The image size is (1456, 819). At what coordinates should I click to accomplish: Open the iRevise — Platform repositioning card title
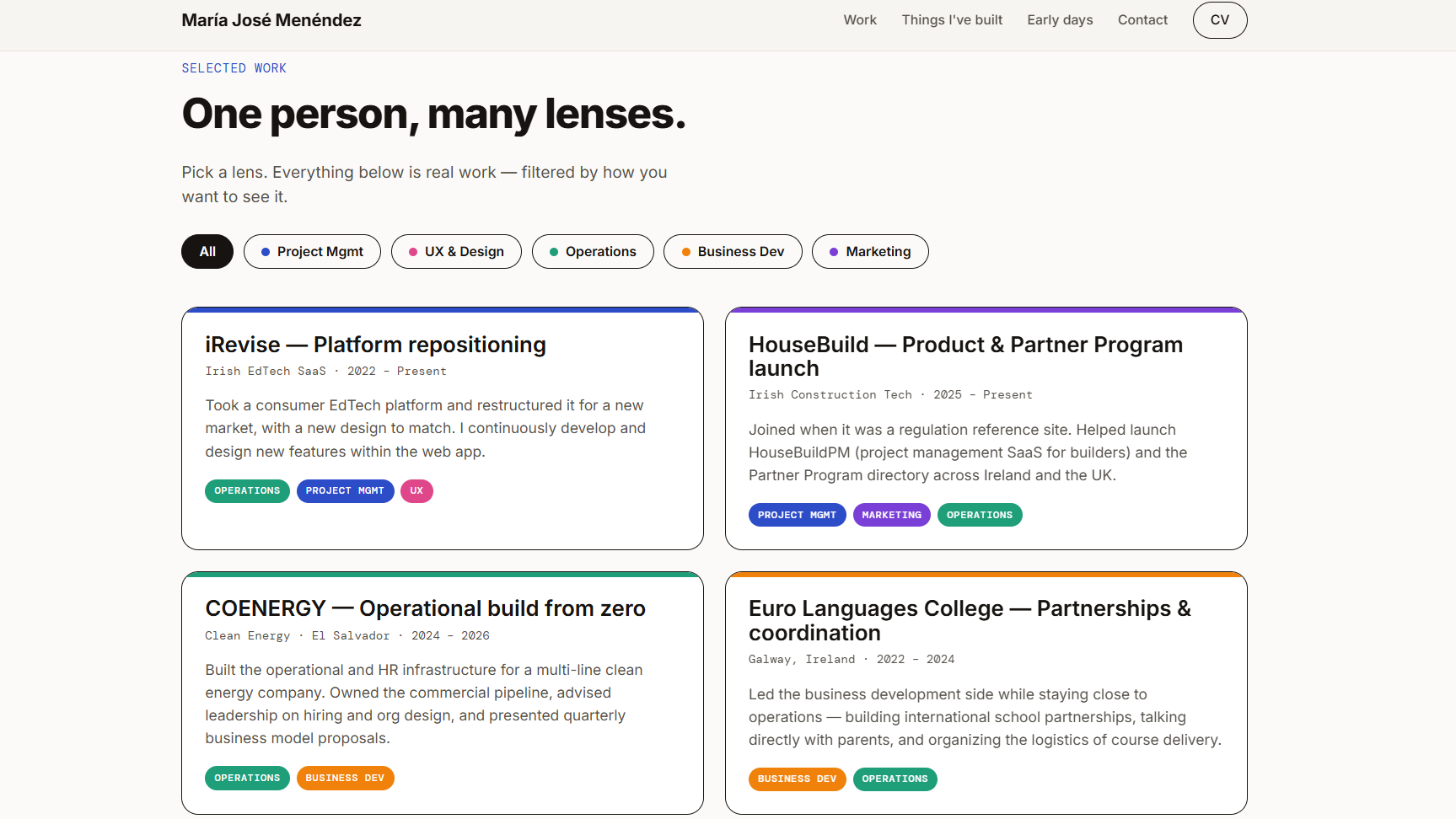tap(375, 345)
